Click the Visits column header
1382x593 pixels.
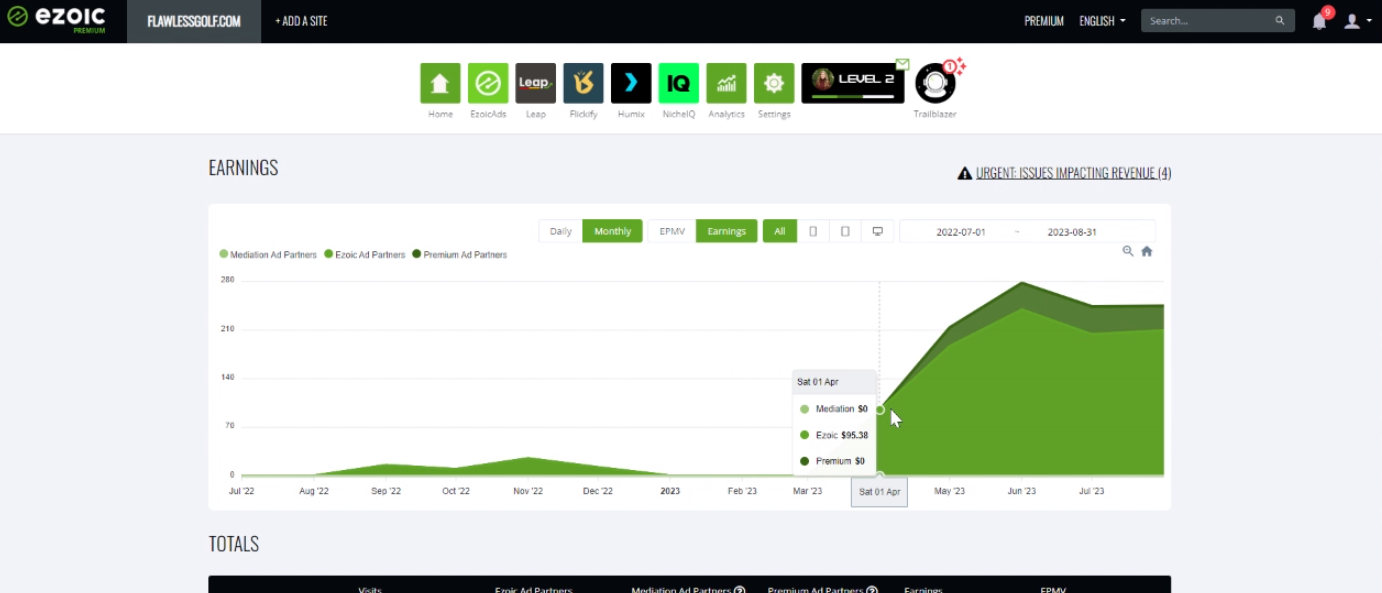tap(370, 589)
